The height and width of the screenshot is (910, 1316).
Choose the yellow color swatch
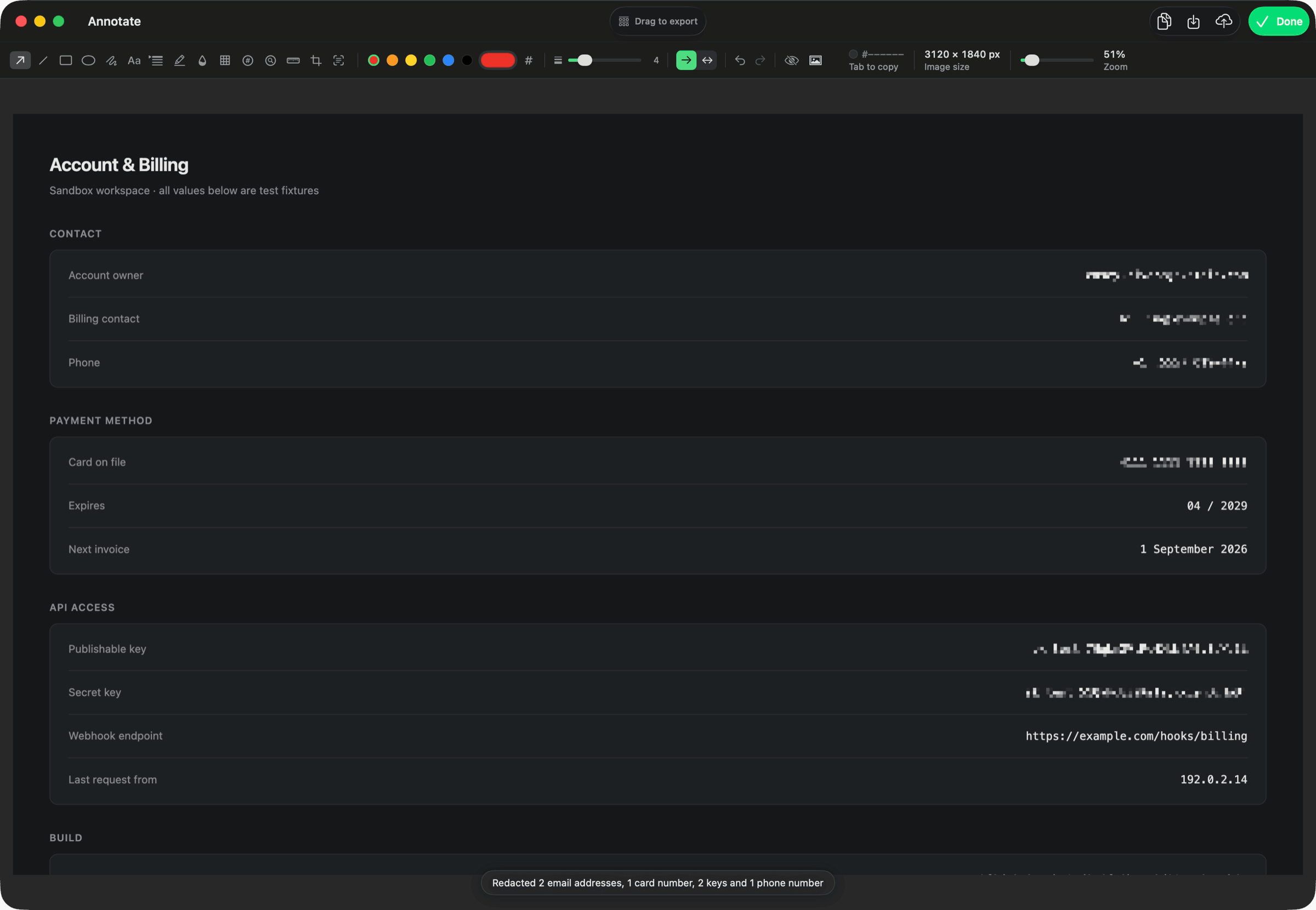(411, 60)
